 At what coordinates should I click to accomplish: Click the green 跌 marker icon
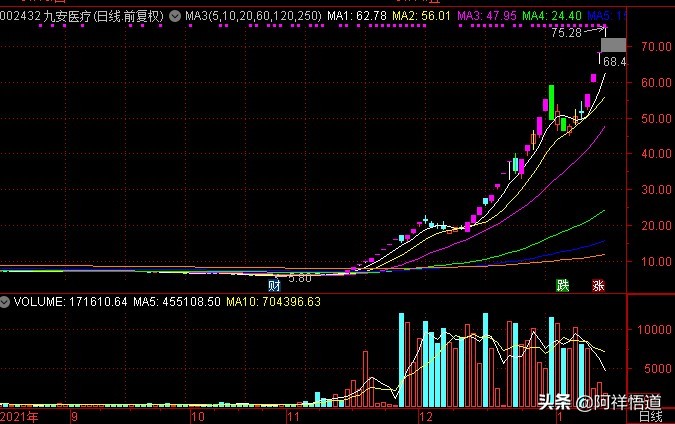tap(562, 285)
